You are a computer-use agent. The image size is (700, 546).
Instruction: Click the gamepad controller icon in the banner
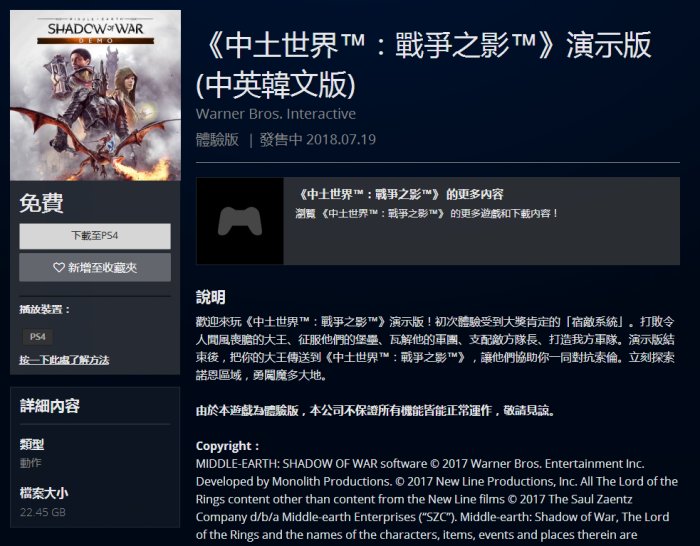point(240,221)
